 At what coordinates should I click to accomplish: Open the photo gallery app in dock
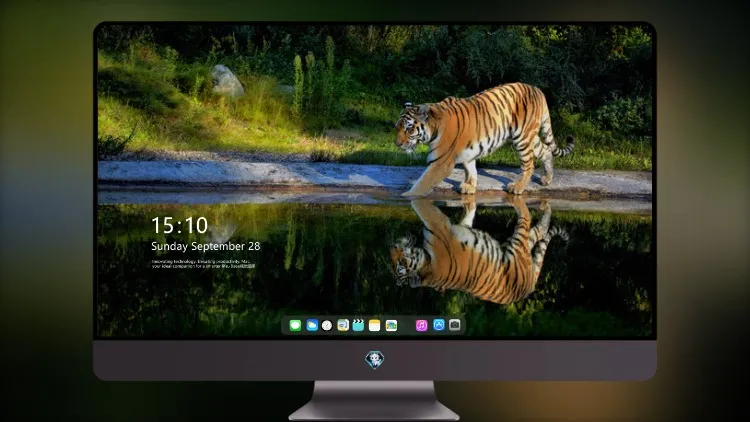click(391, 326)
